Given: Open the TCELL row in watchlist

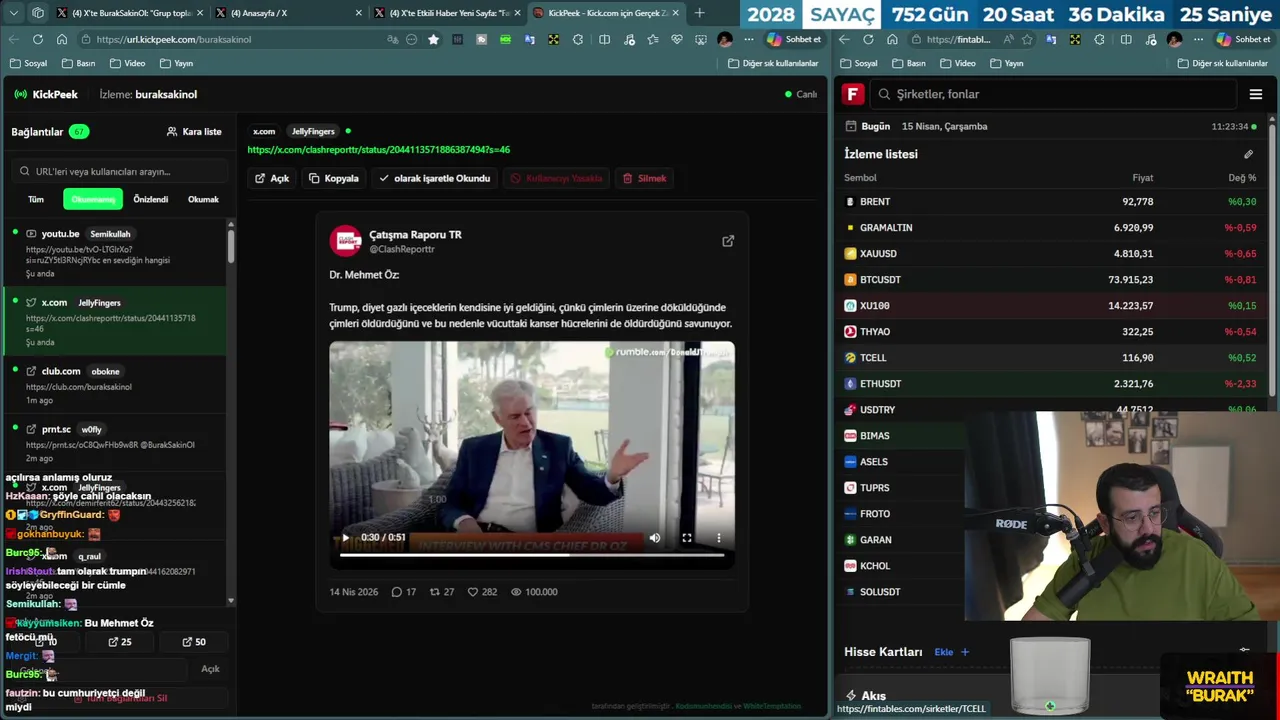Looking at the screenshot, I should (x=1050, y=358).
